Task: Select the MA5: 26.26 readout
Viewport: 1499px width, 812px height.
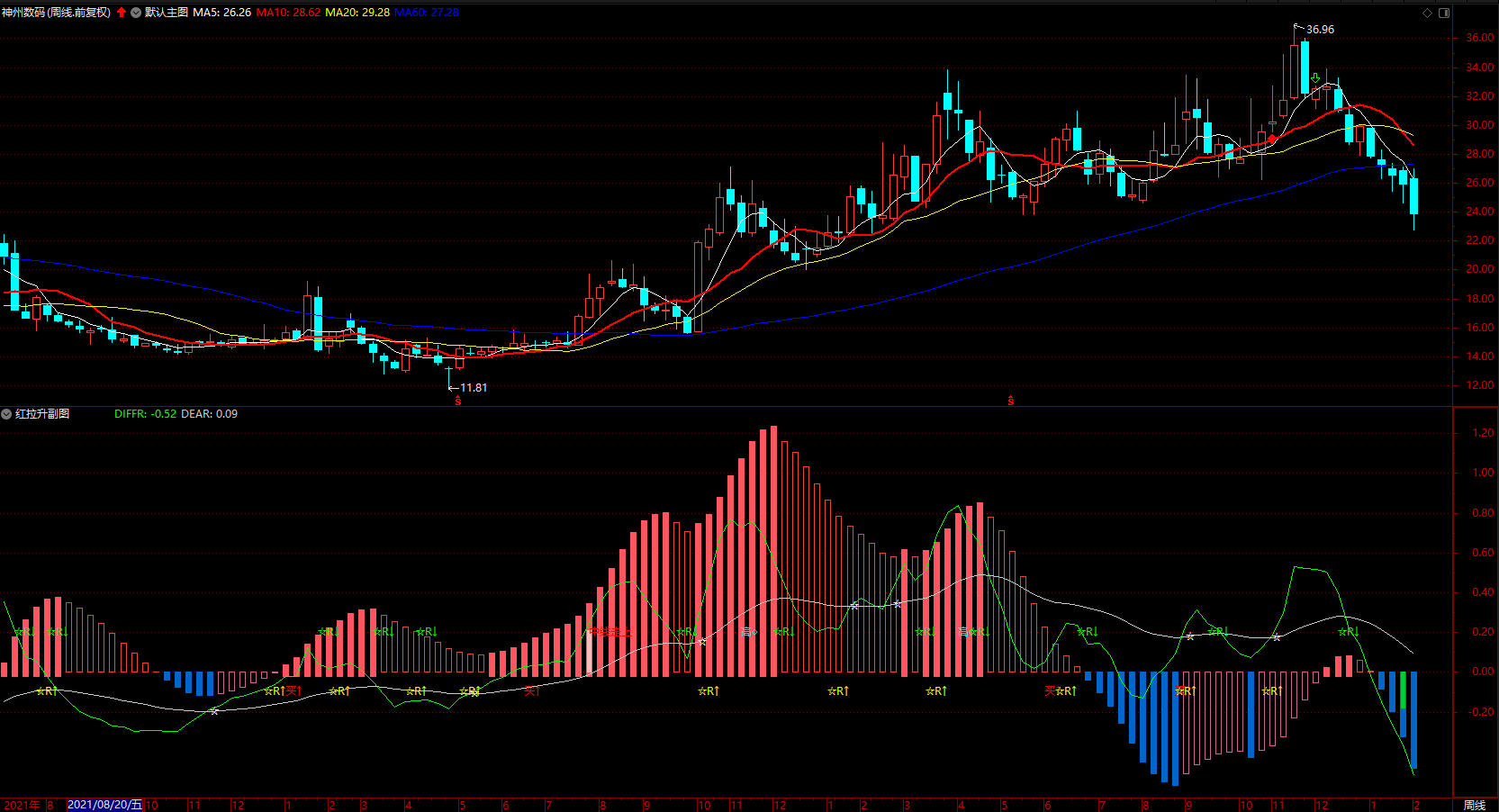Action: pos(222,13)
